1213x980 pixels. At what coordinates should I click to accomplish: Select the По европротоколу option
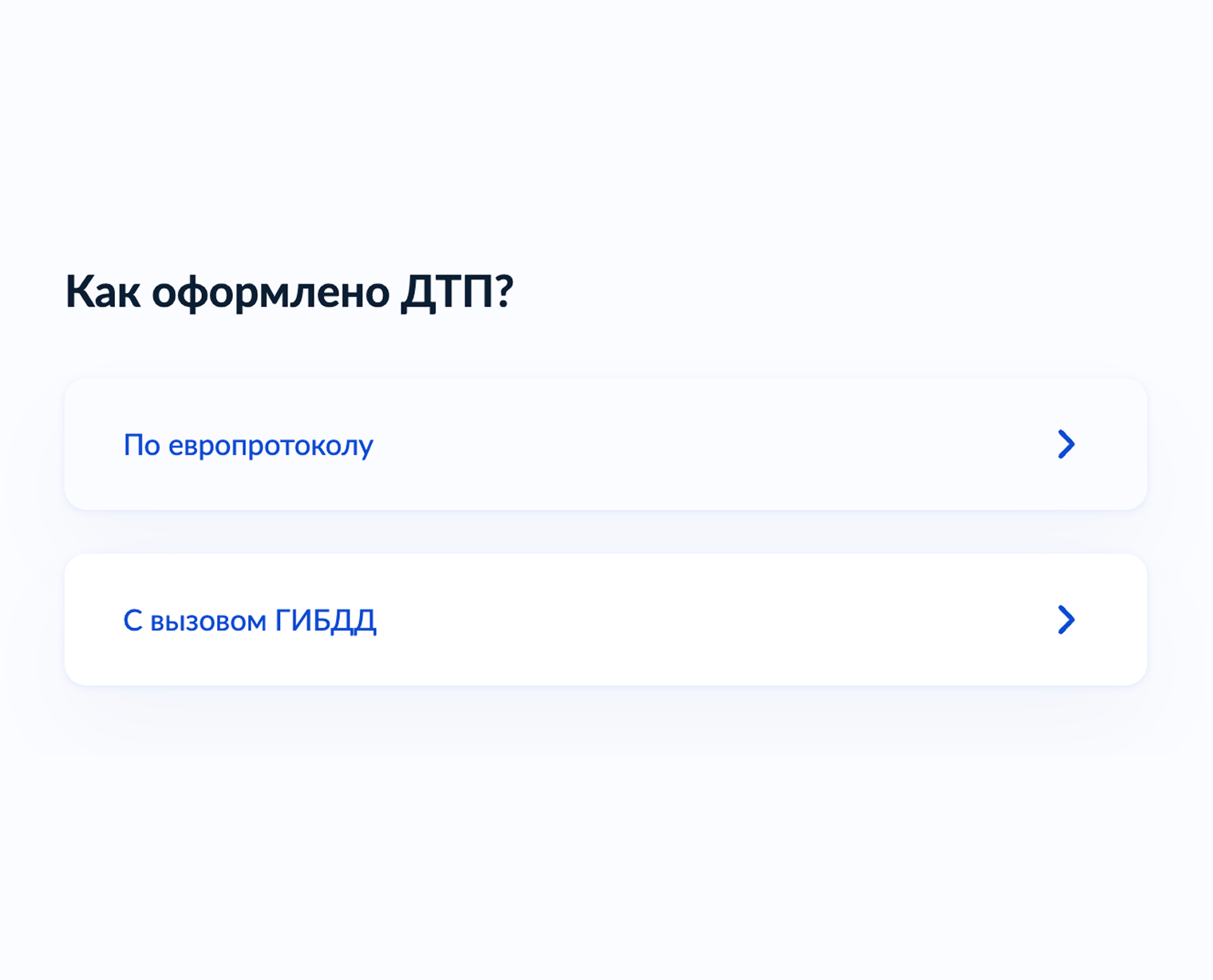605,445
